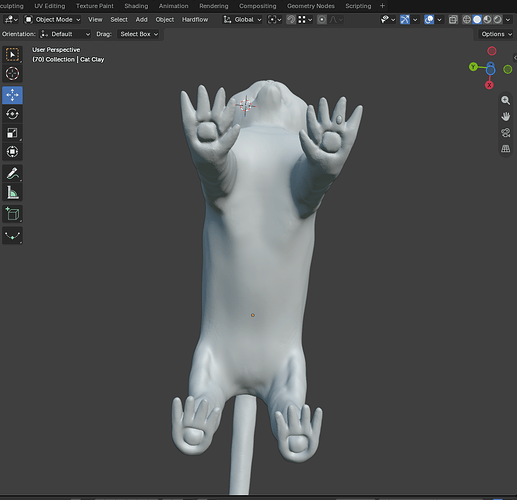517x500 pixels.
Task: Expand the shading options arrow
Action: 508,20
